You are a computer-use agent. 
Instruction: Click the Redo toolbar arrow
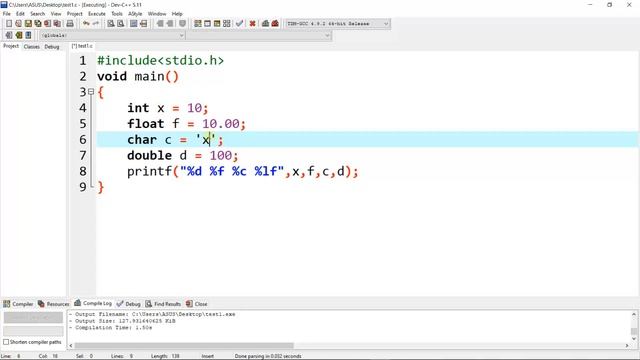point(96,24)
